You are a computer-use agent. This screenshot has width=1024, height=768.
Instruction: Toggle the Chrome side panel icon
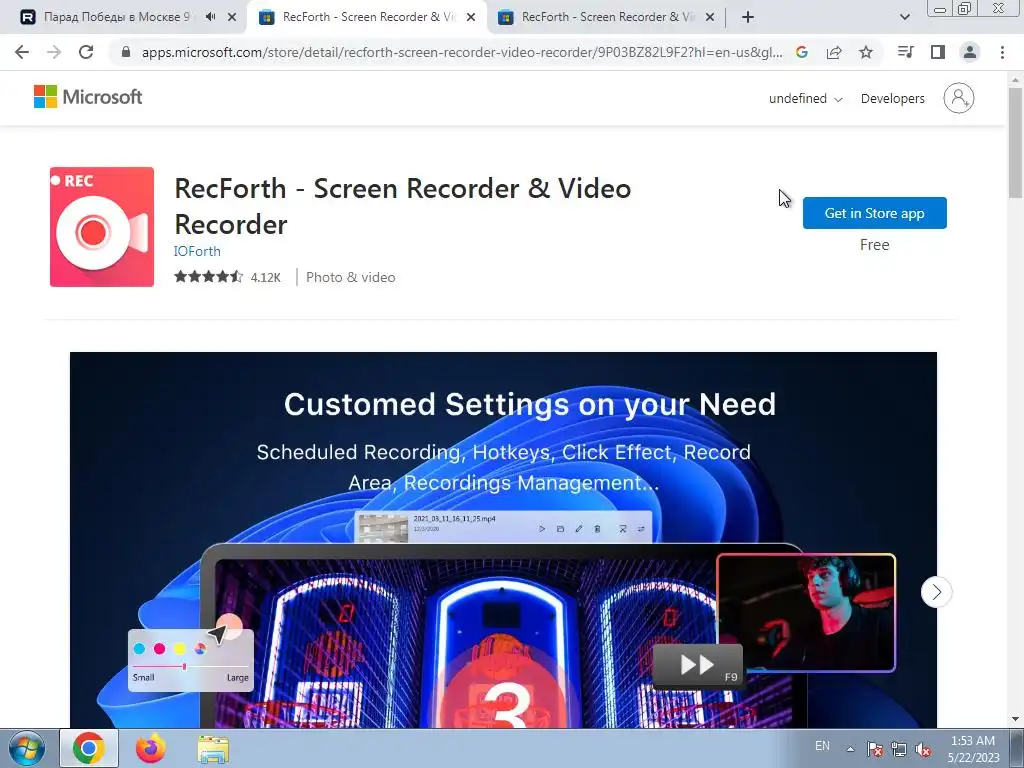coord(938,52)
